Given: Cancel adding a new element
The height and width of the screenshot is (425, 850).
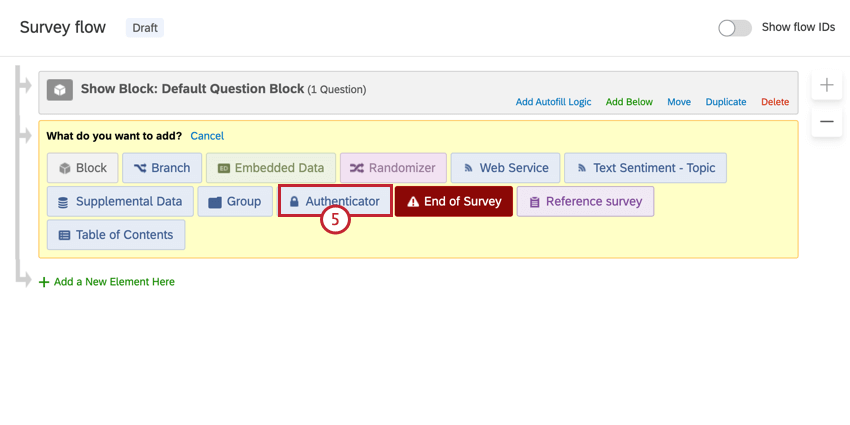Looking at the screenshot, I should [x=207, y=136].
